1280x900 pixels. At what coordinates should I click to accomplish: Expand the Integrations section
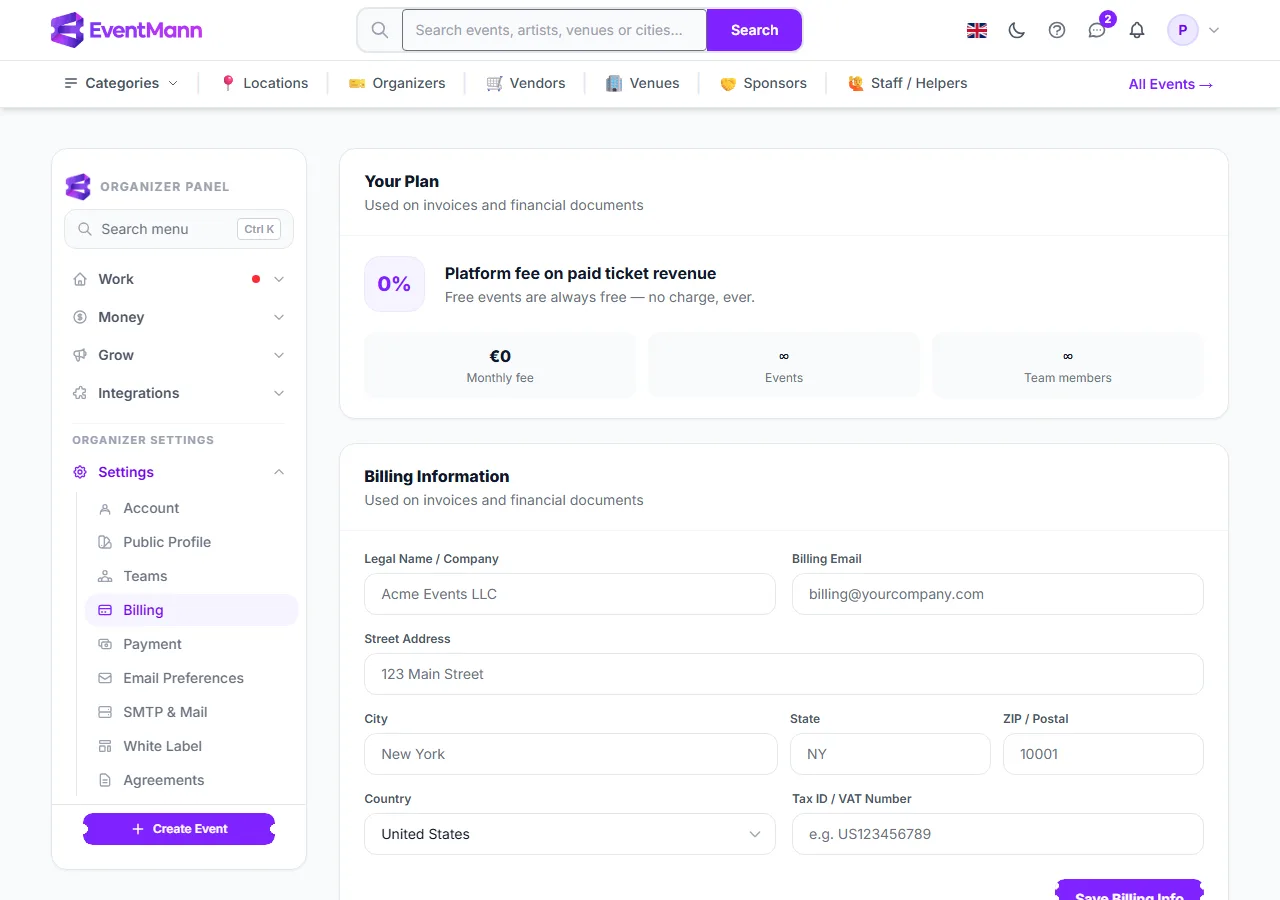click(x=179, y=393)
